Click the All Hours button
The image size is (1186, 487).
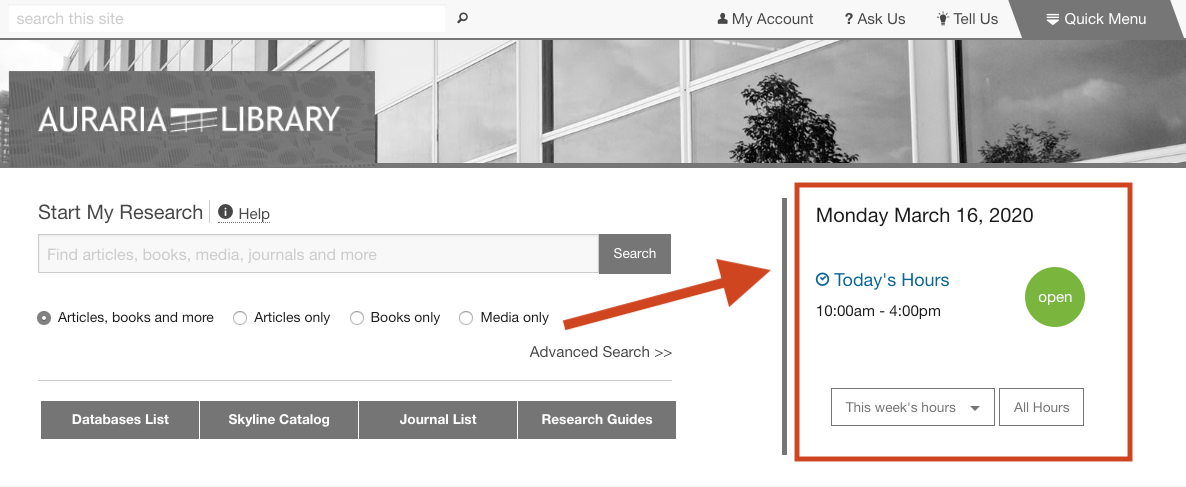click(1042, 408)
